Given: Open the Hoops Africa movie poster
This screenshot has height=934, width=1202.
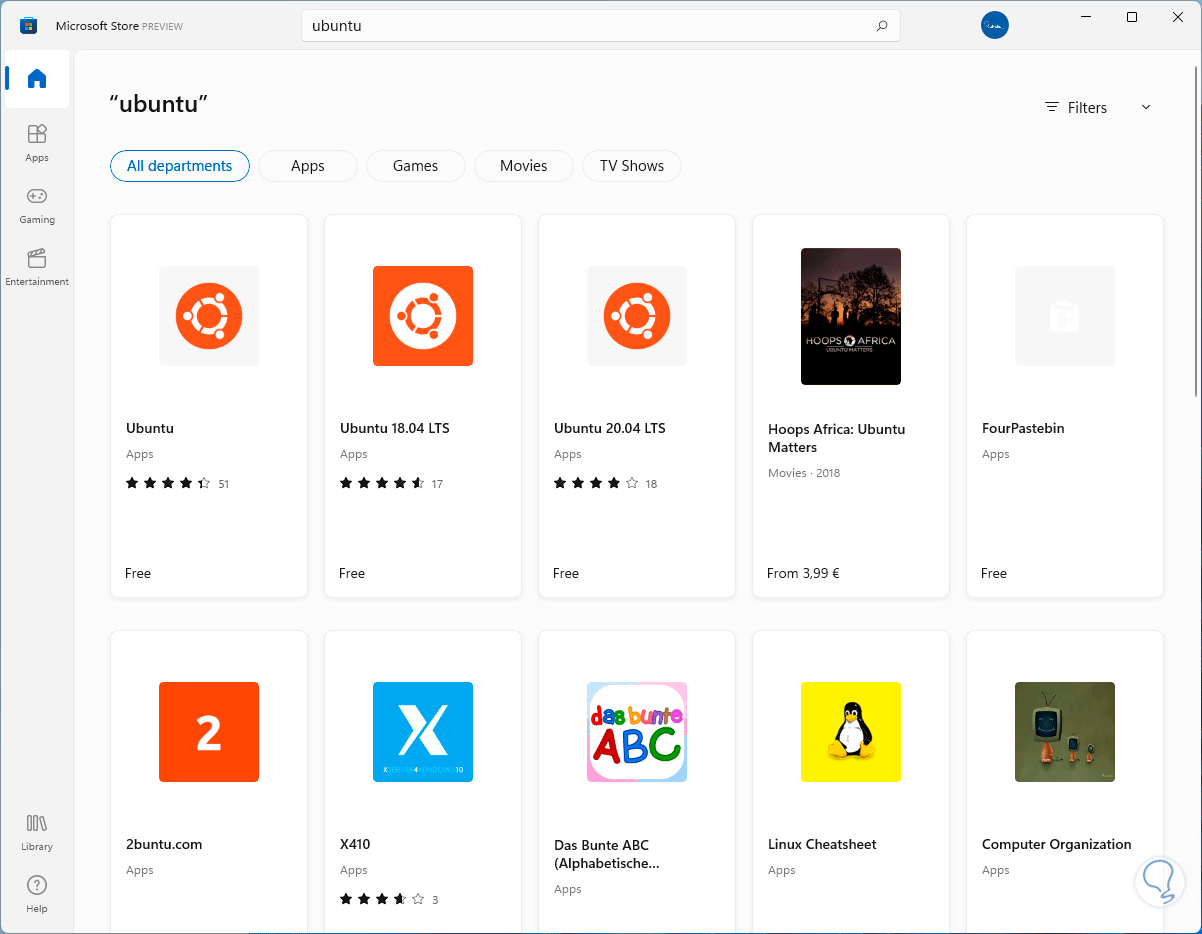Looking at the screenshot, I should 851,316.
